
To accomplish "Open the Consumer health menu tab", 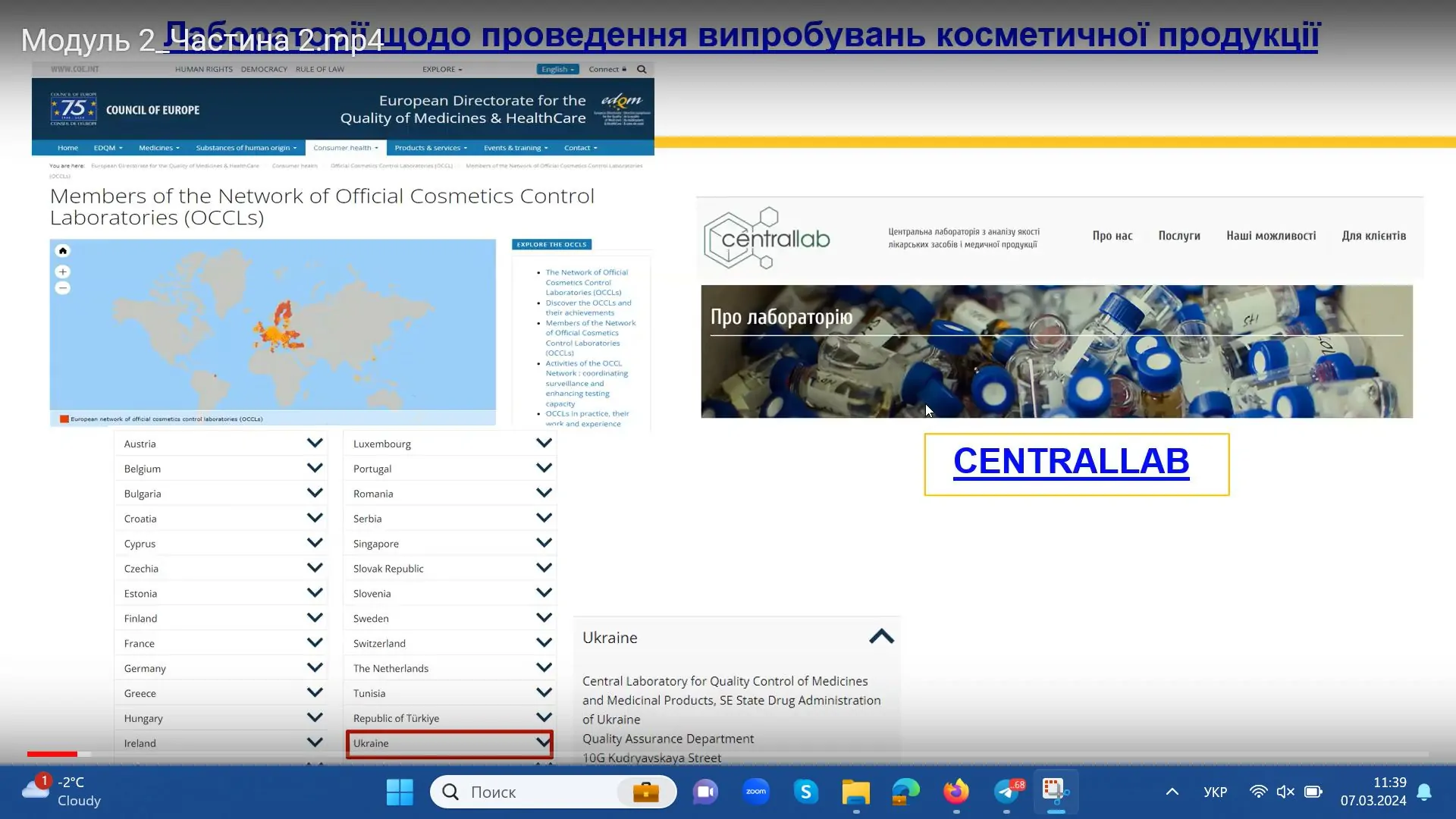I will 345,148.
